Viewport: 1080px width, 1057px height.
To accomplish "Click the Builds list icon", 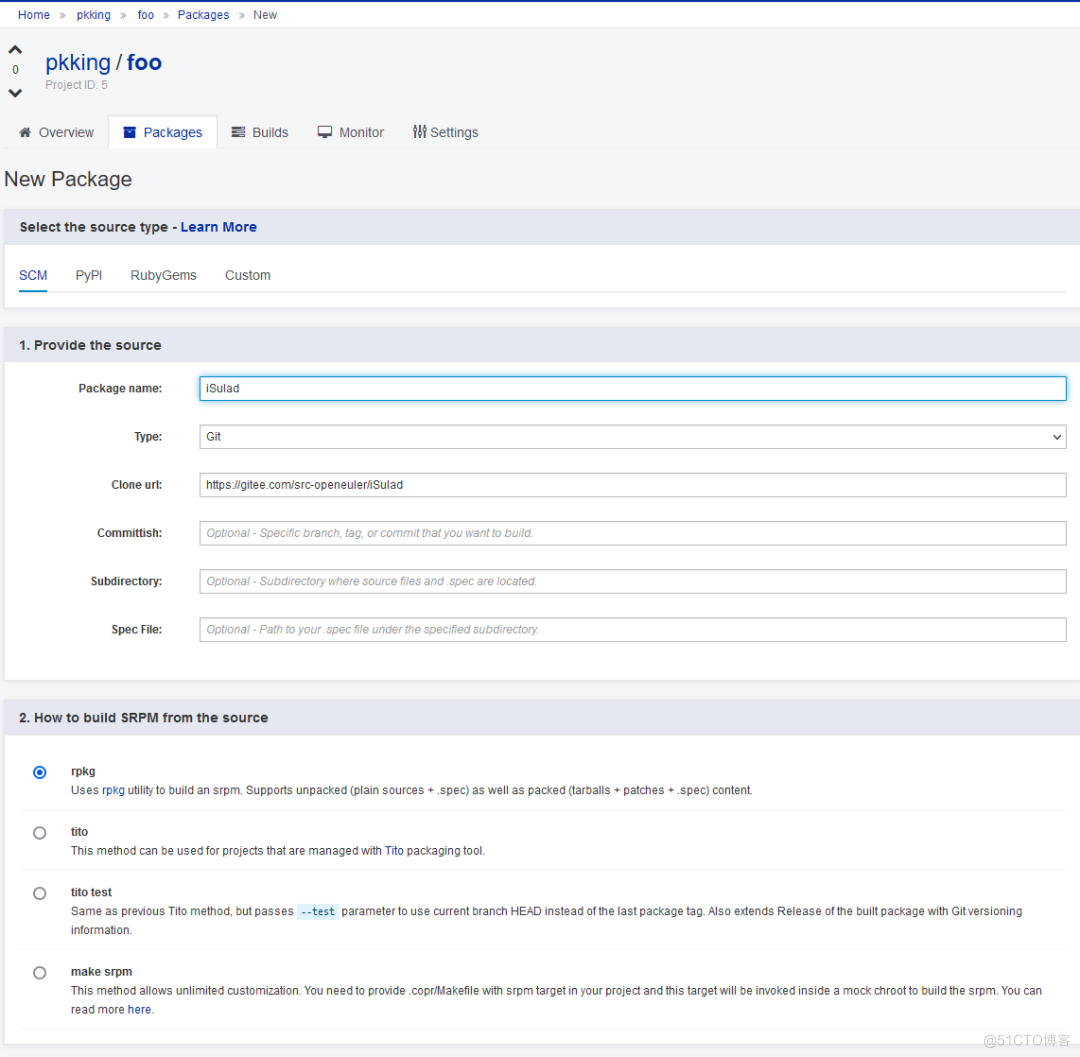I will point(238,132).
